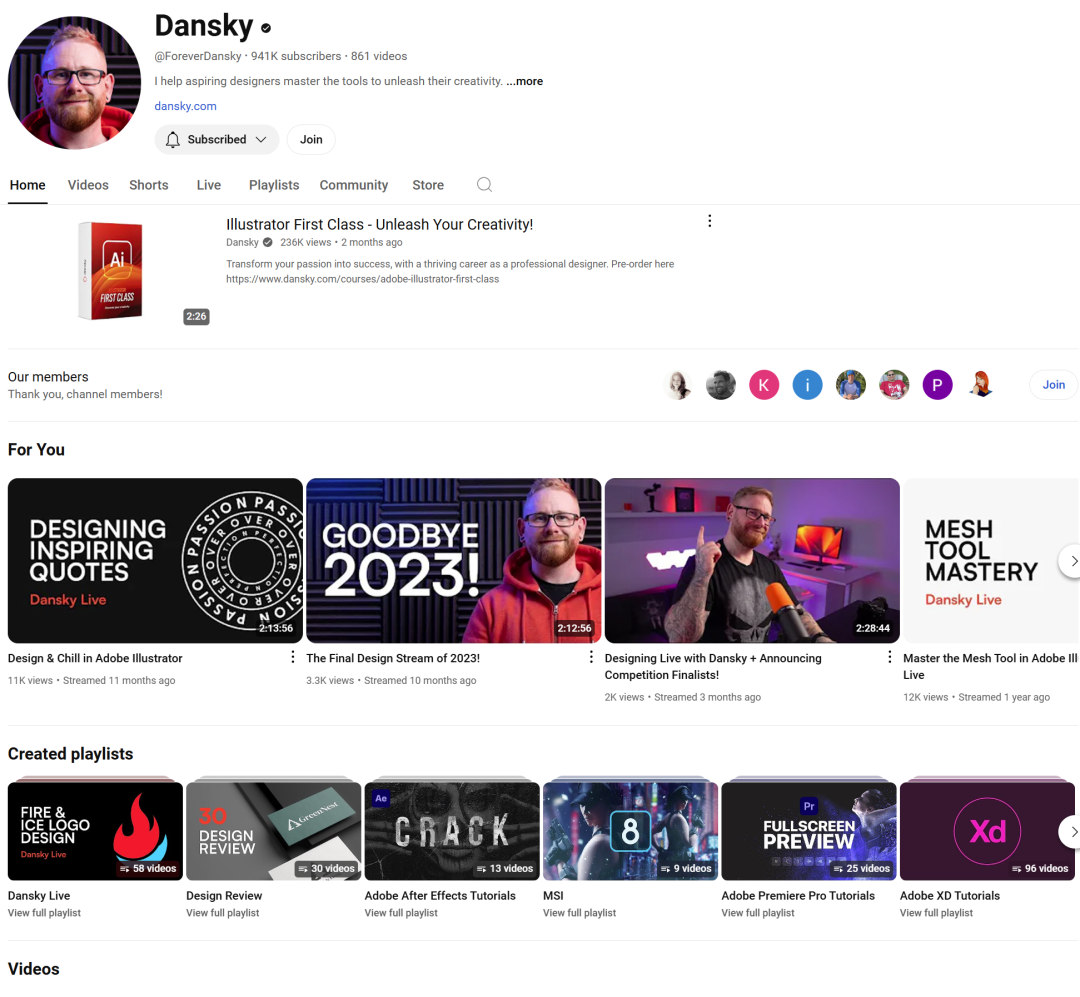The height and width of the screenshot is (997, 1080).
Task: Click the Created playlists section heading
Action: [70, 754]
